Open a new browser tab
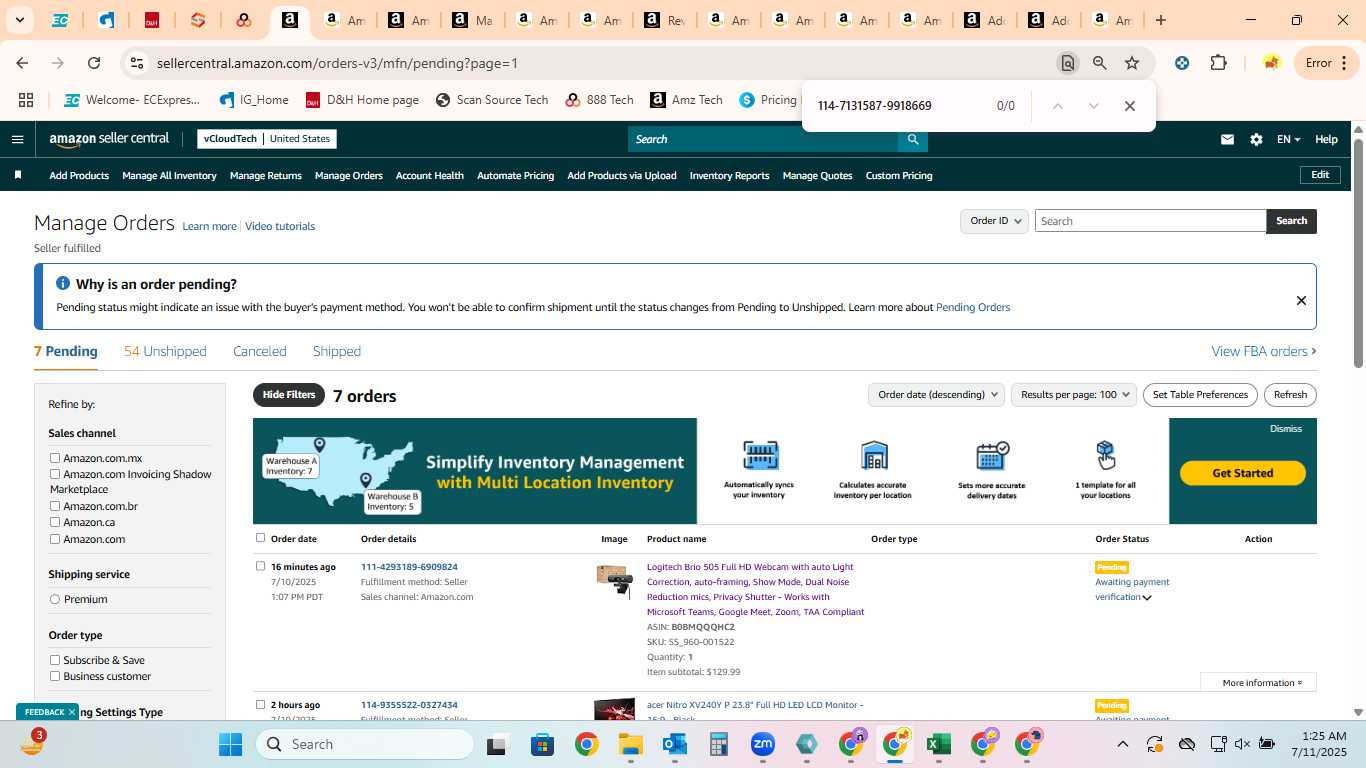Image resolution: width=1366 pixels, height=768 pixels. (x=1161, y=20)
